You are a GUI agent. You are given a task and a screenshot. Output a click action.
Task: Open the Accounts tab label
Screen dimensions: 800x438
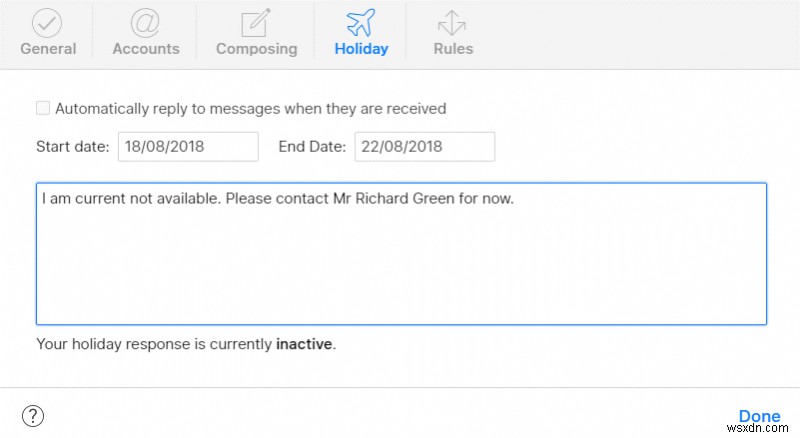coord(146,48)
